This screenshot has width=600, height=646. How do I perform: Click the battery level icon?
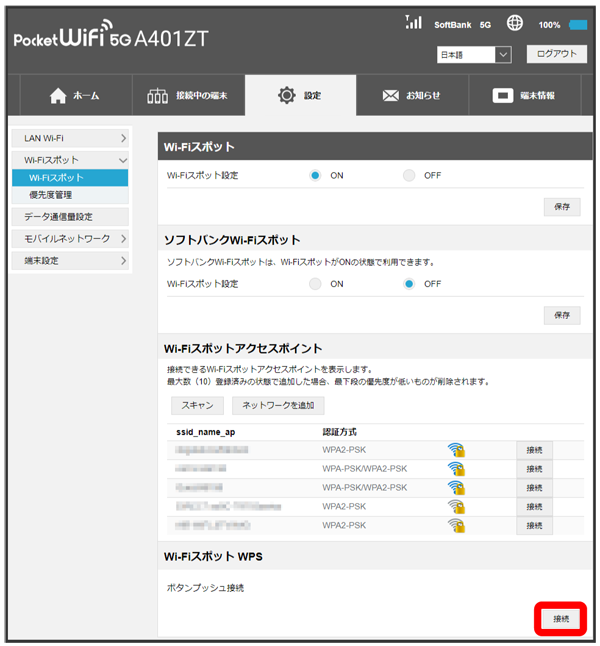point(578,25)
